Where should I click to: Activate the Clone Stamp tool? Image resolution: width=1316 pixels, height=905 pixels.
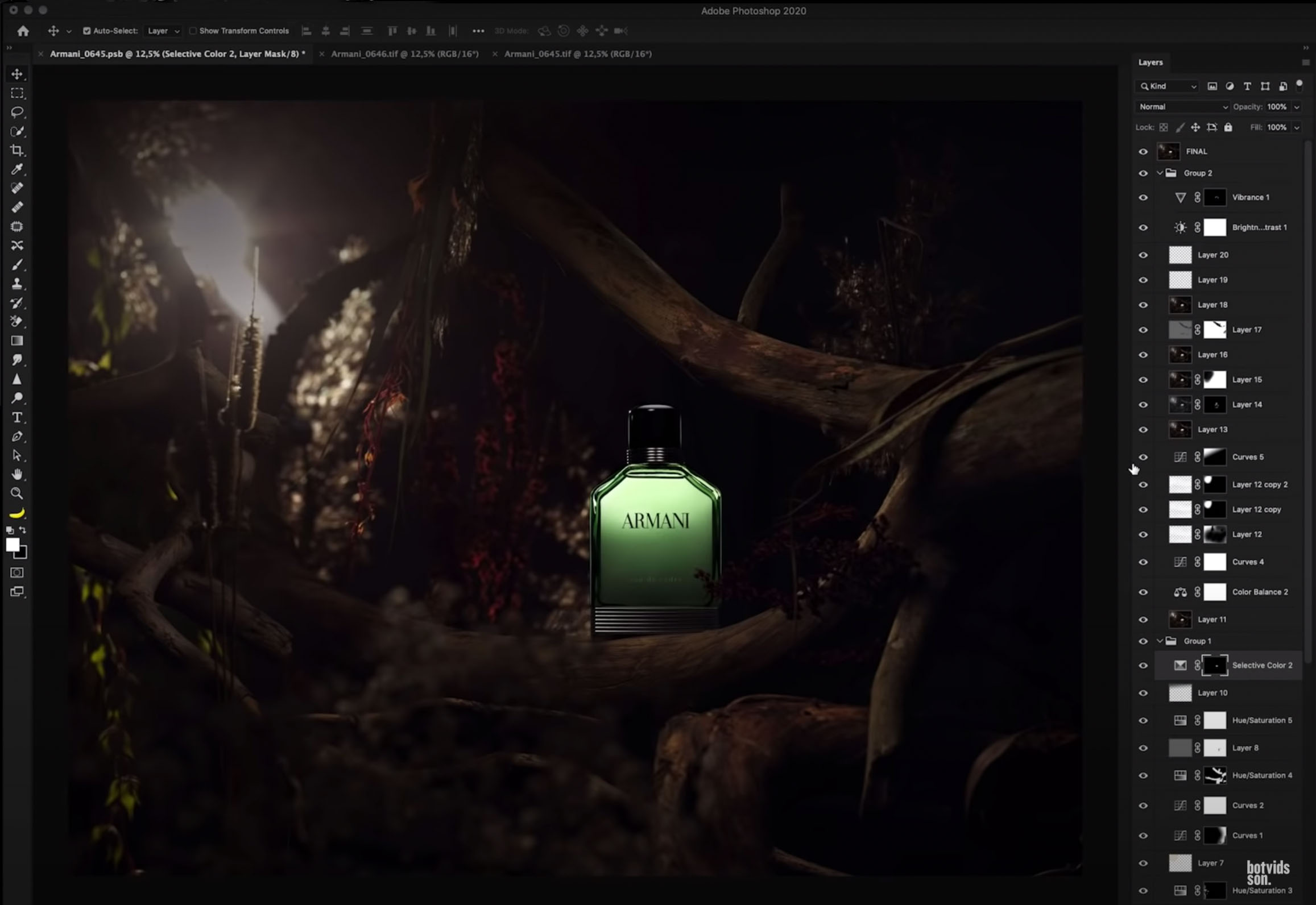pyautogui.click(x=18, y=284)
